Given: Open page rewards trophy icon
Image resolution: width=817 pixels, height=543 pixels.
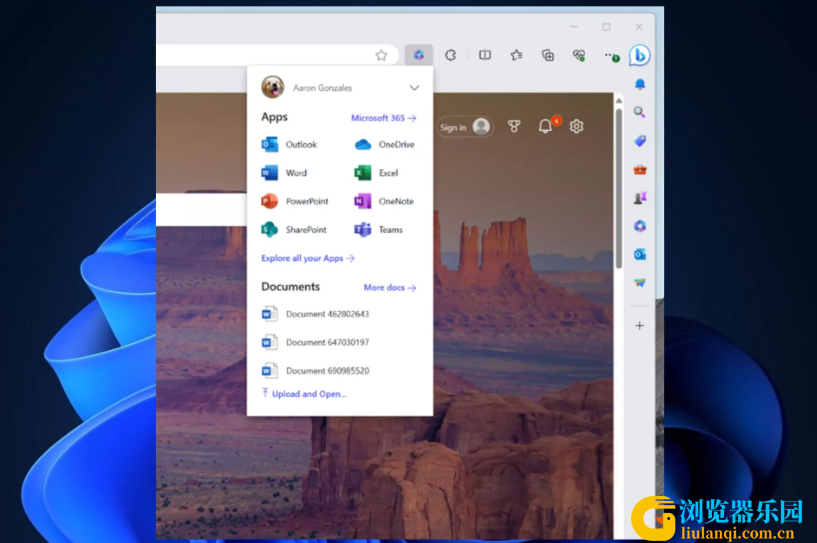Looking at the screenshot, I should point(514,126).
